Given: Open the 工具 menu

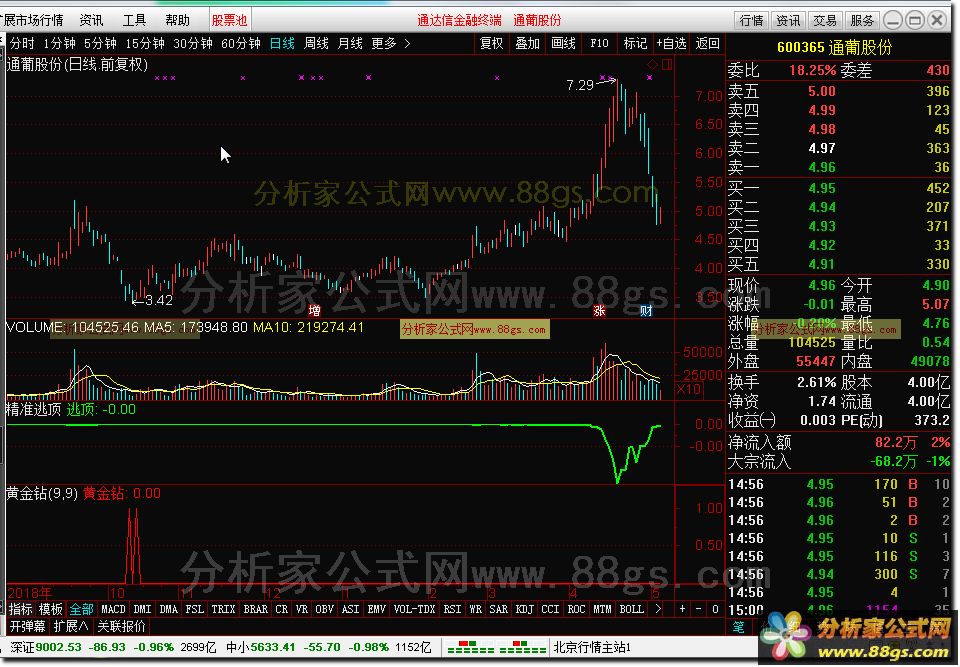Looking at the screenshot, I should point(134,20).
